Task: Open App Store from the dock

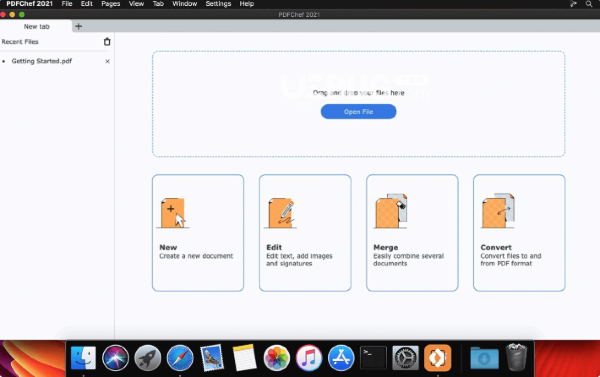Action: (x=341, y=358)
